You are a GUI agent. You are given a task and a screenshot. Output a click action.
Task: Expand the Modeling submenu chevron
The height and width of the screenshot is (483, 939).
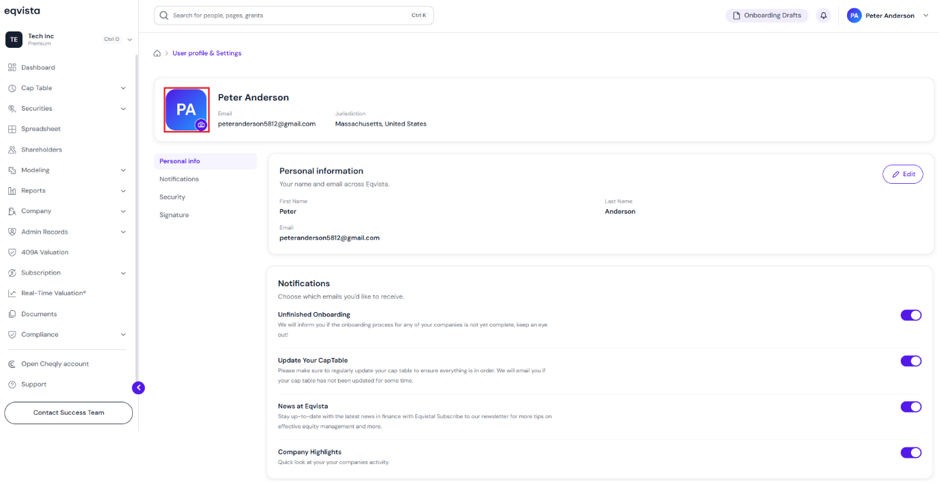tap(123, 171)
